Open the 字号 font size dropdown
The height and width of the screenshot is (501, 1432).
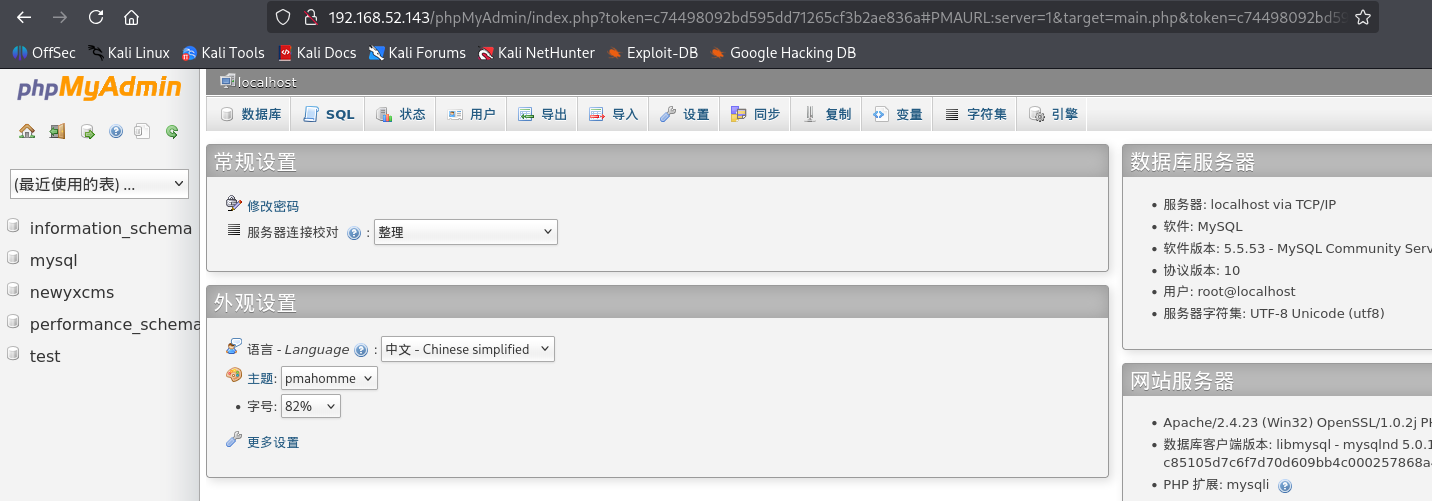[310, 406]
